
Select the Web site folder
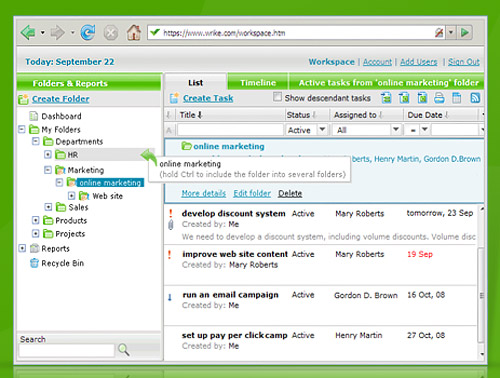coord(107,196)
